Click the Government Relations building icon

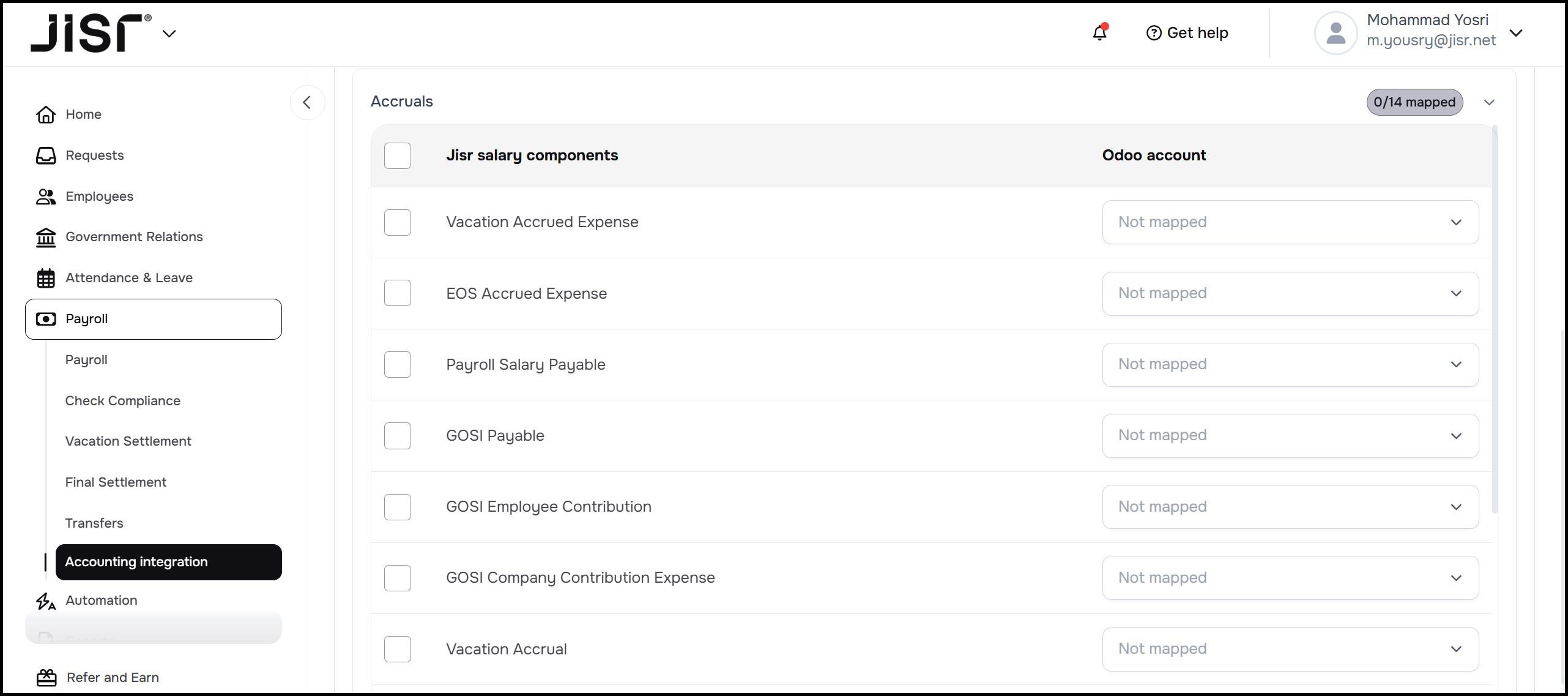46,237
